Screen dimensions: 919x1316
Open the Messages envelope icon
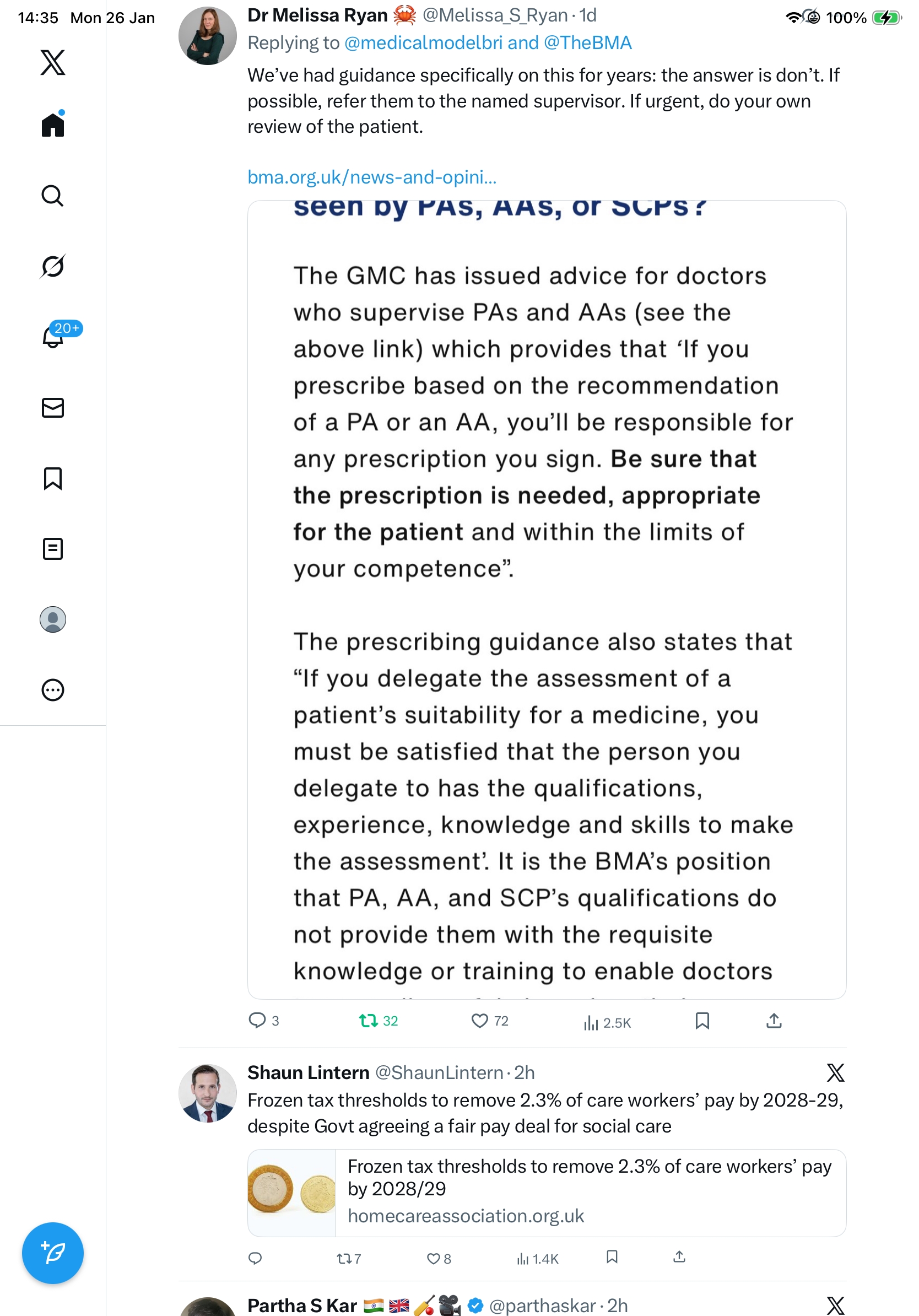[x=53, y=407]
